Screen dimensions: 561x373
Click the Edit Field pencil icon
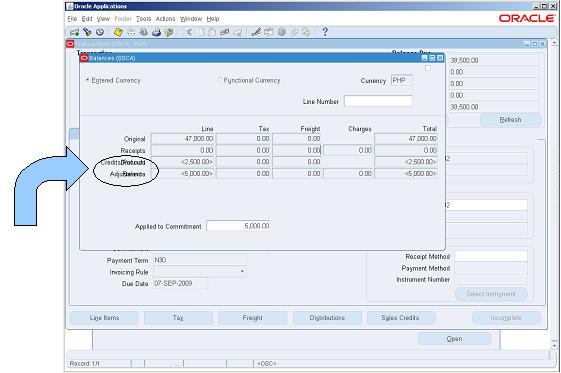click(x=256, y=32)
